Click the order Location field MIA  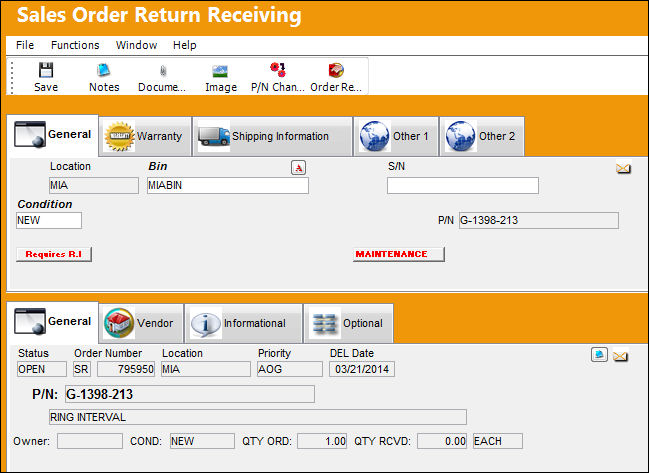206,369
